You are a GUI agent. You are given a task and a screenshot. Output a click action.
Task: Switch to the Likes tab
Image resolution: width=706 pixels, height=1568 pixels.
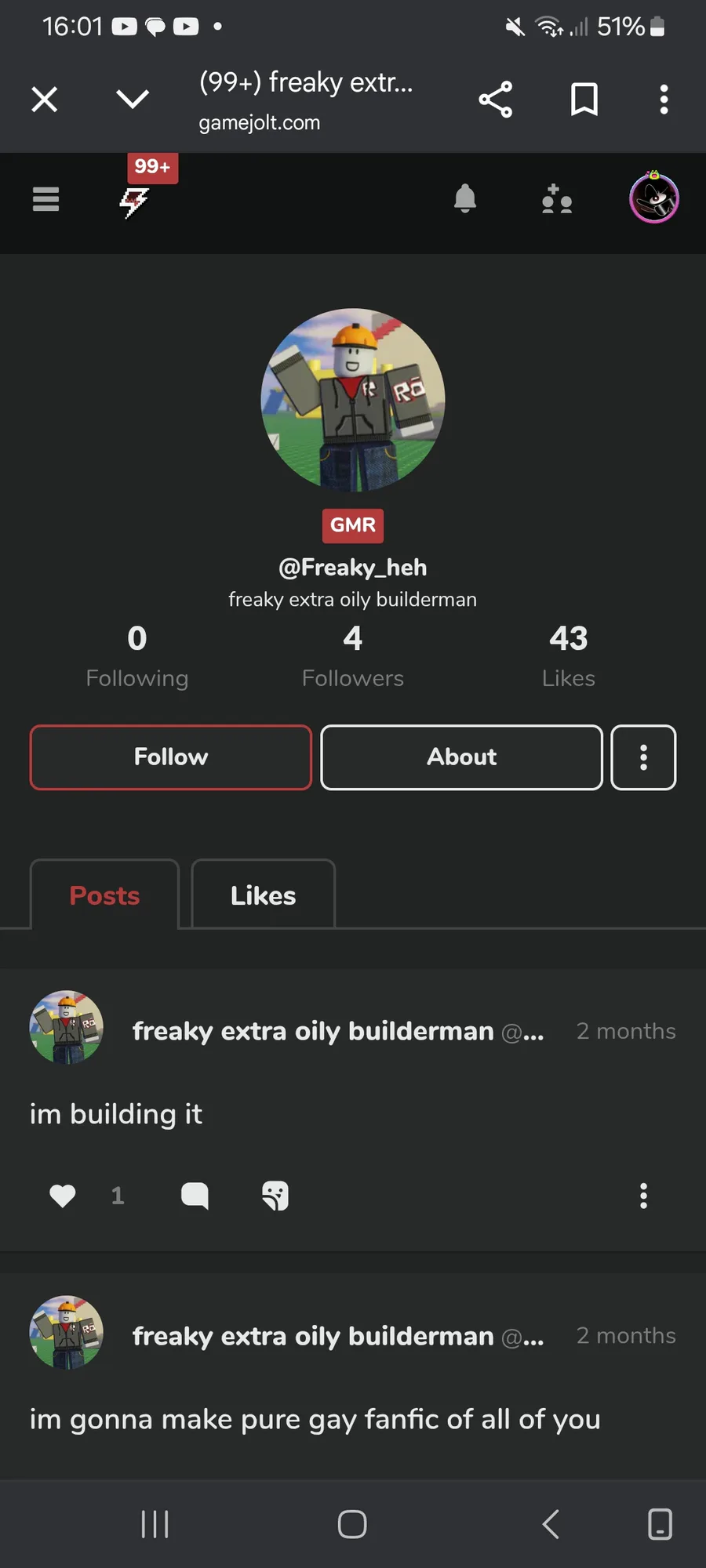coord(264,895)
